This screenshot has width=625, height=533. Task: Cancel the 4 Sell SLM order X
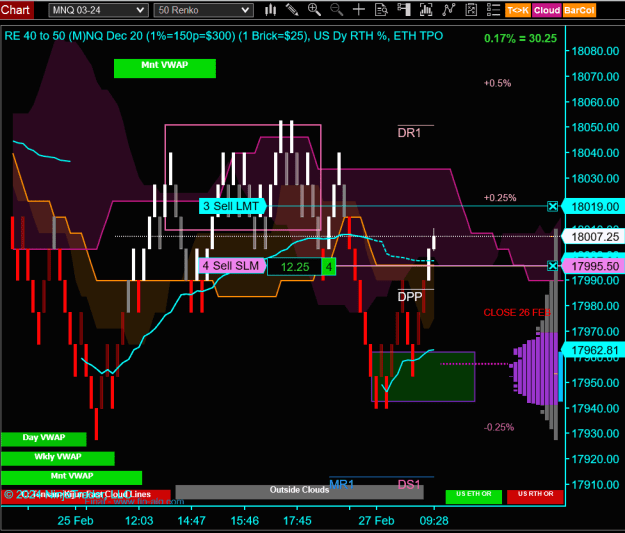tap(552, 266)
